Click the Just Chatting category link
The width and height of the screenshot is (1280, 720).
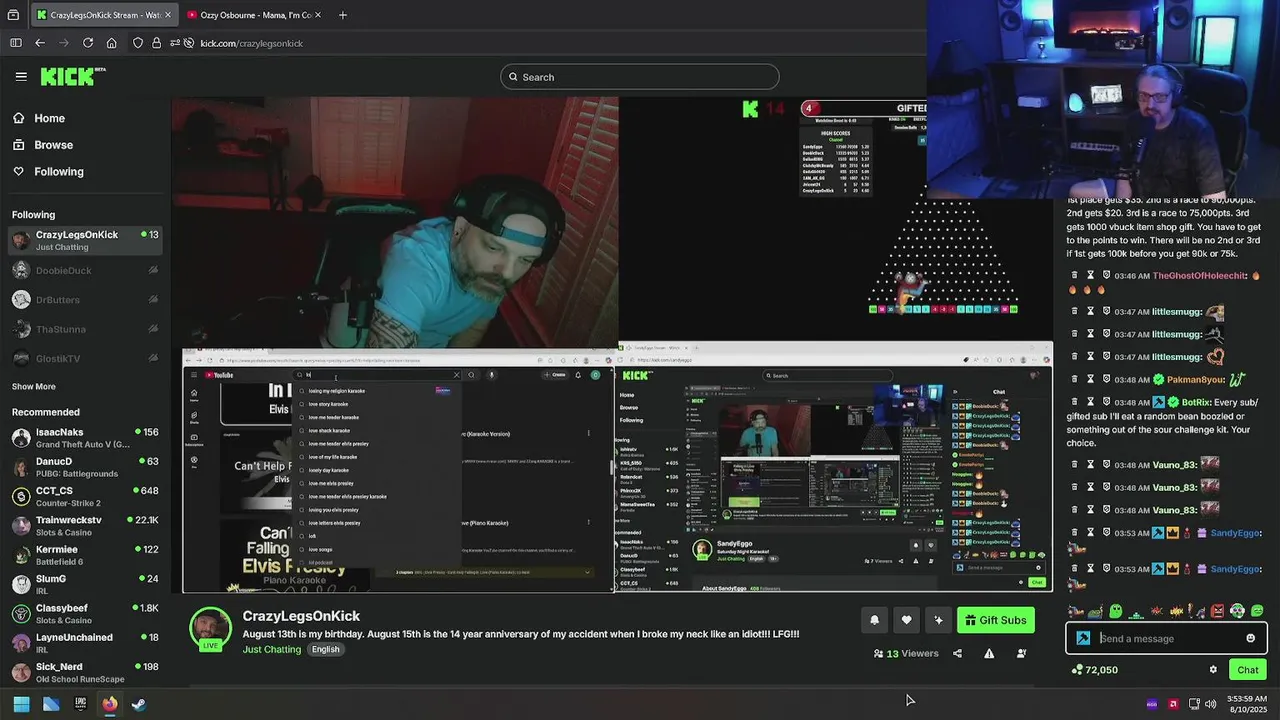pos(271,649)
